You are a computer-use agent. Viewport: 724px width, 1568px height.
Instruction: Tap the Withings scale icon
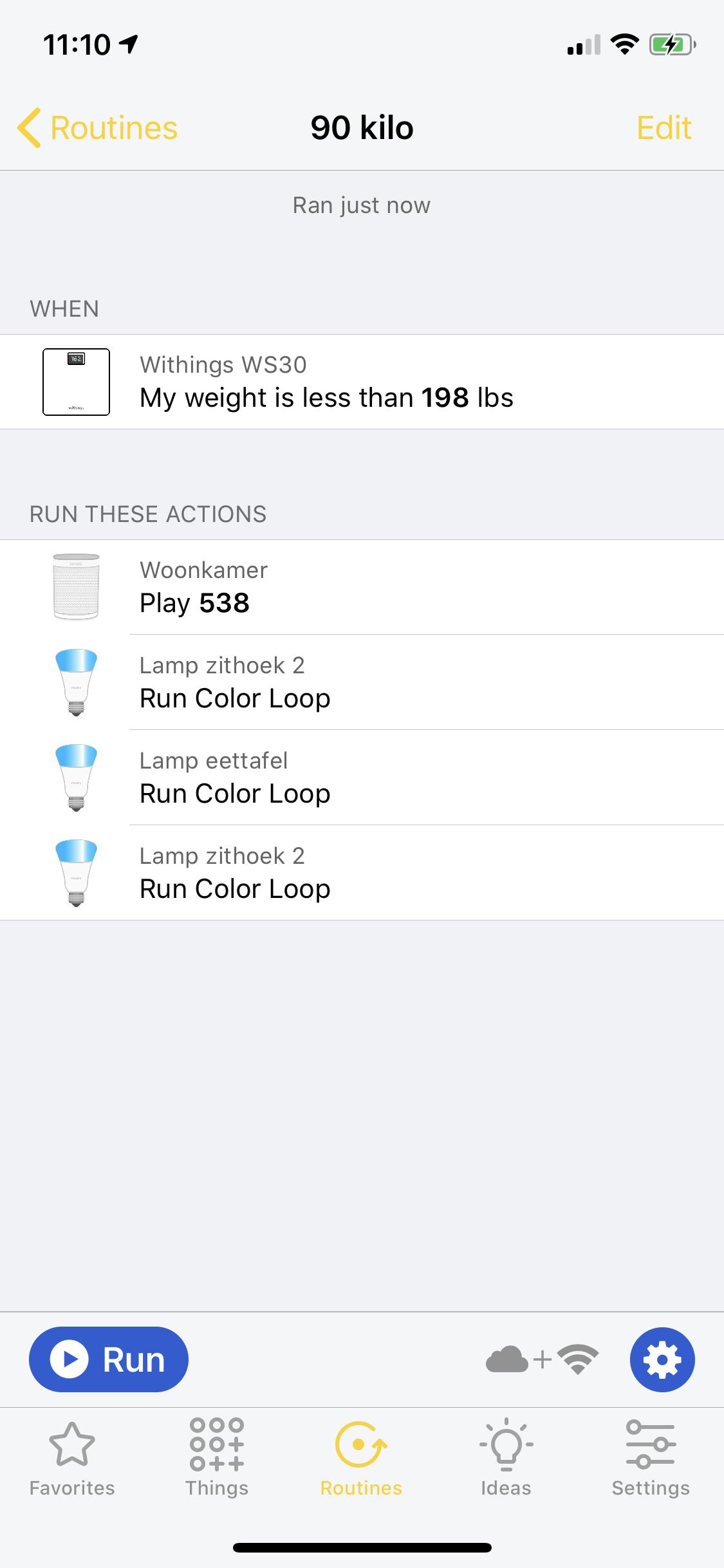[76, 382]
